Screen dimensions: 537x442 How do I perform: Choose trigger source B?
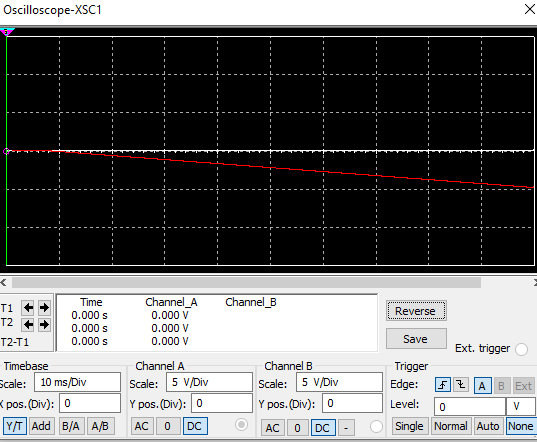click(x=501, y=386)
